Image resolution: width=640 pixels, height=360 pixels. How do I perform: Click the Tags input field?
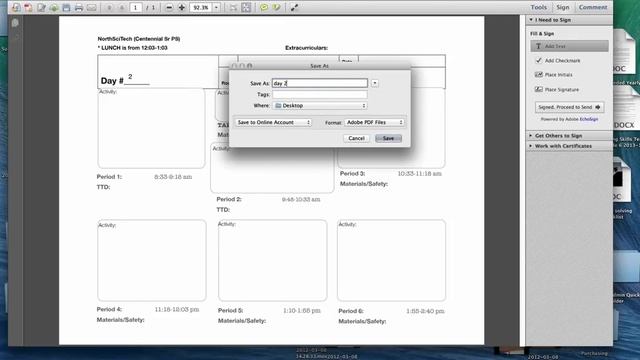tap(320, 95)
